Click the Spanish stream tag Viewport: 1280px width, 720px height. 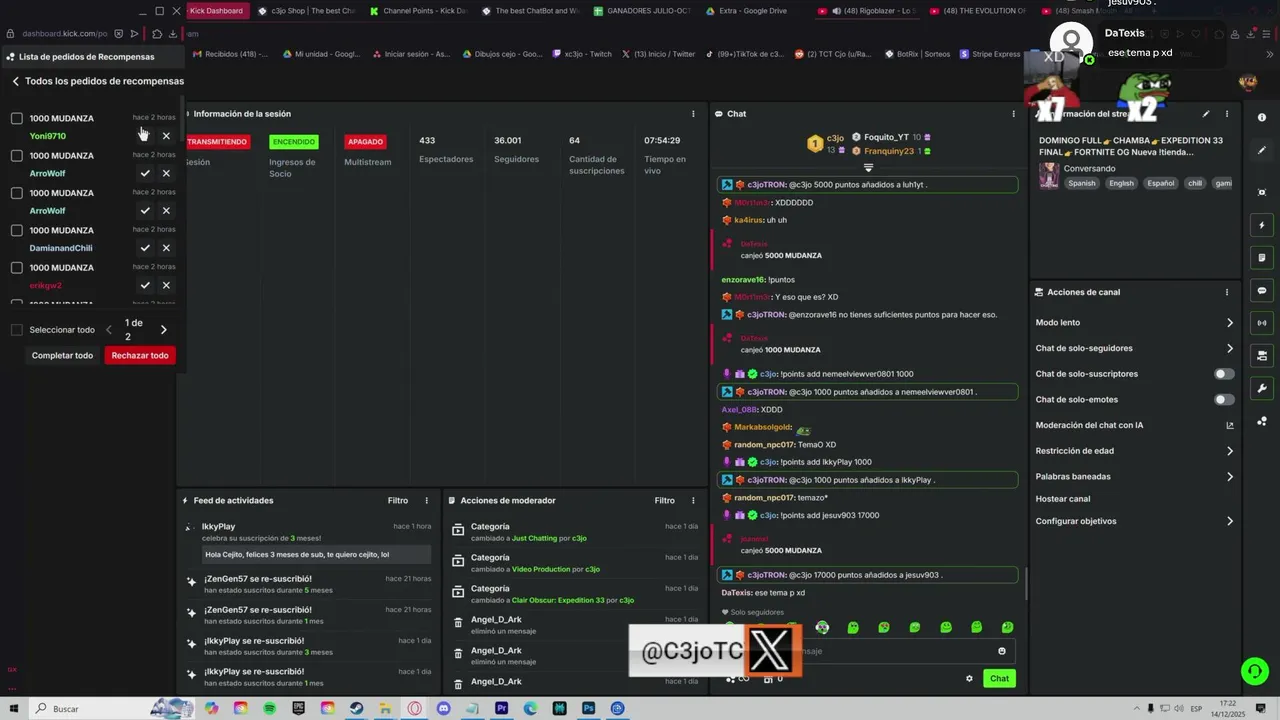click(1081, 183)
